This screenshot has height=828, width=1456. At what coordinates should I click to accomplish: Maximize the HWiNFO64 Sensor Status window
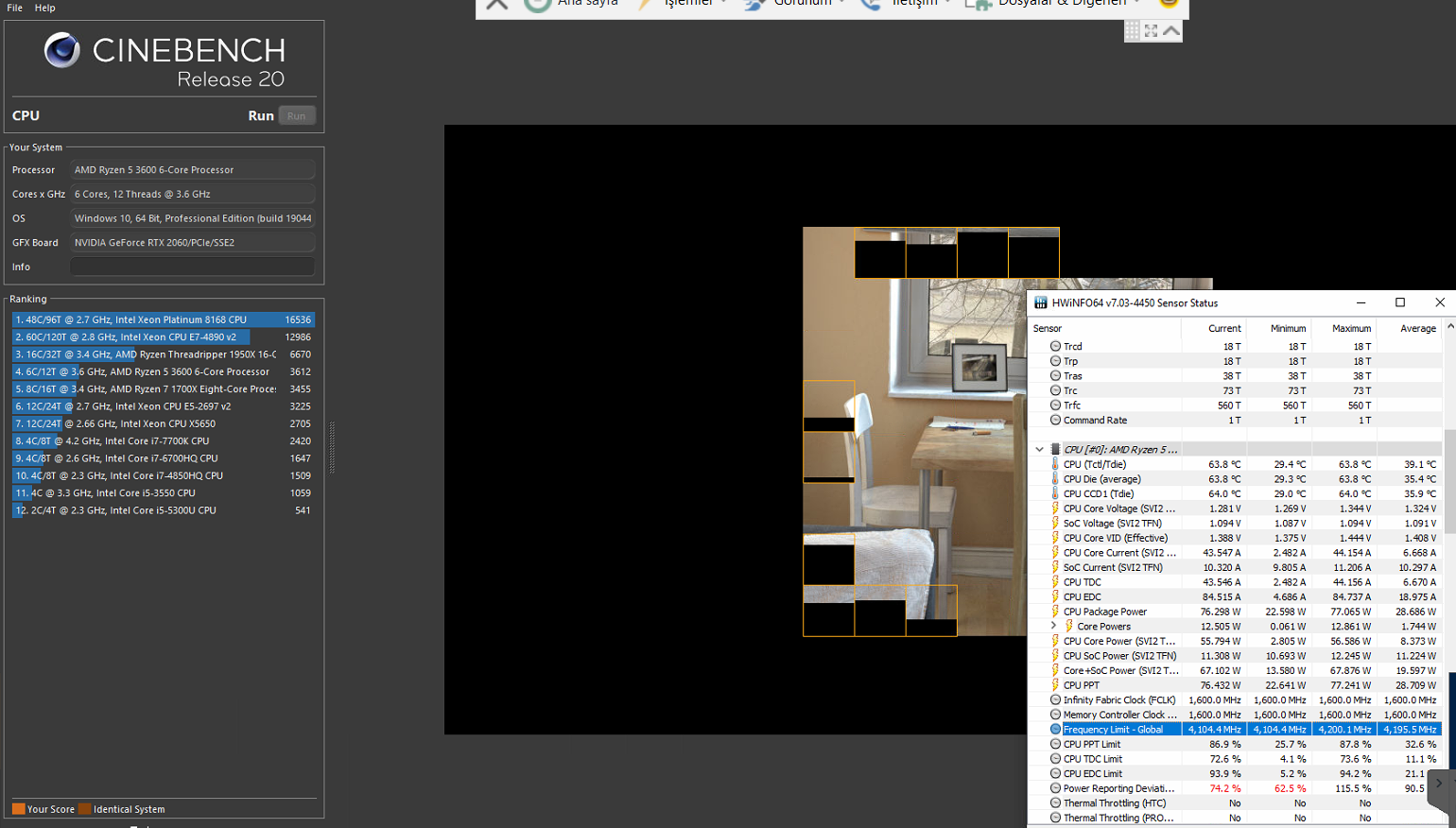(x=1400, y=302)
